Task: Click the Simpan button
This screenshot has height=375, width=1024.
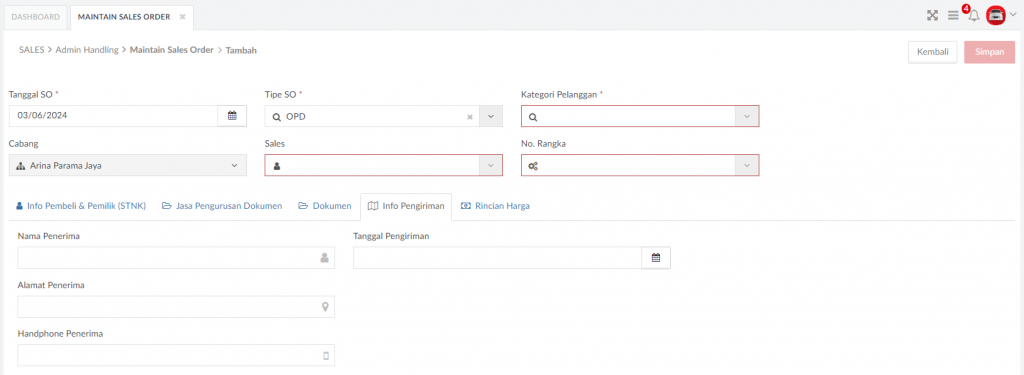Action: 989,52
